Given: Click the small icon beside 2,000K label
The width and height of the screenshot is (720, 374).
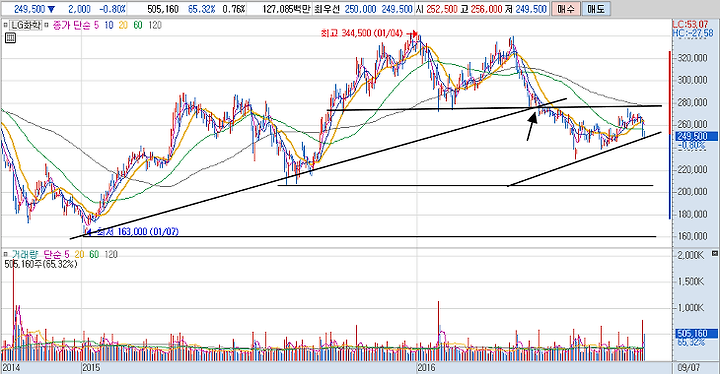Looking at the screenshot, I should point(714,253).
